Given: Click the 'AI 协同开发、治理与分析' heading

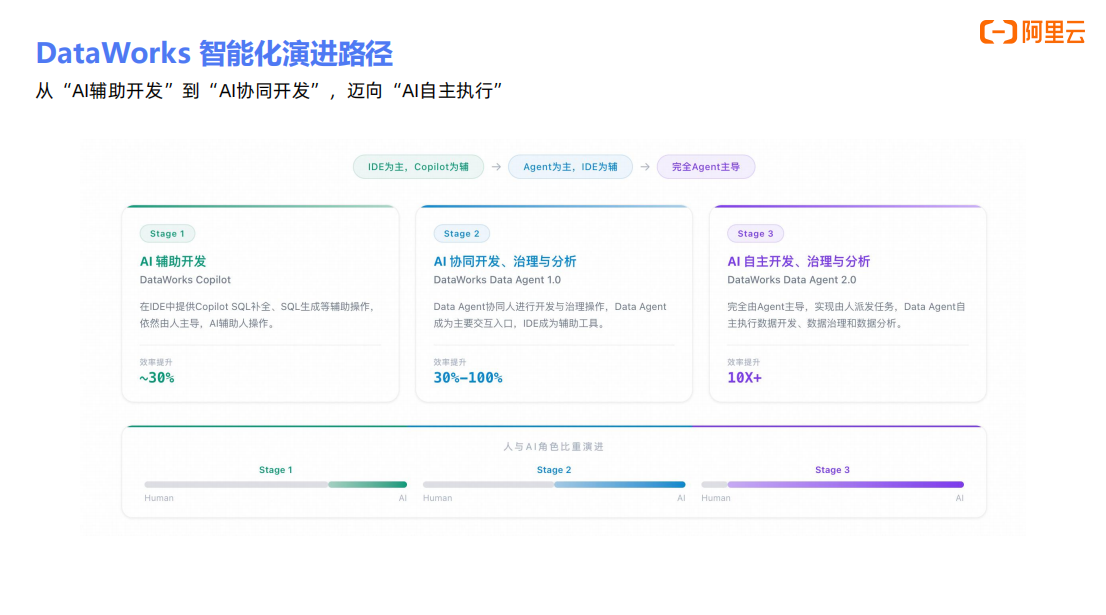Looking at the screenshot, I should 505,262.
